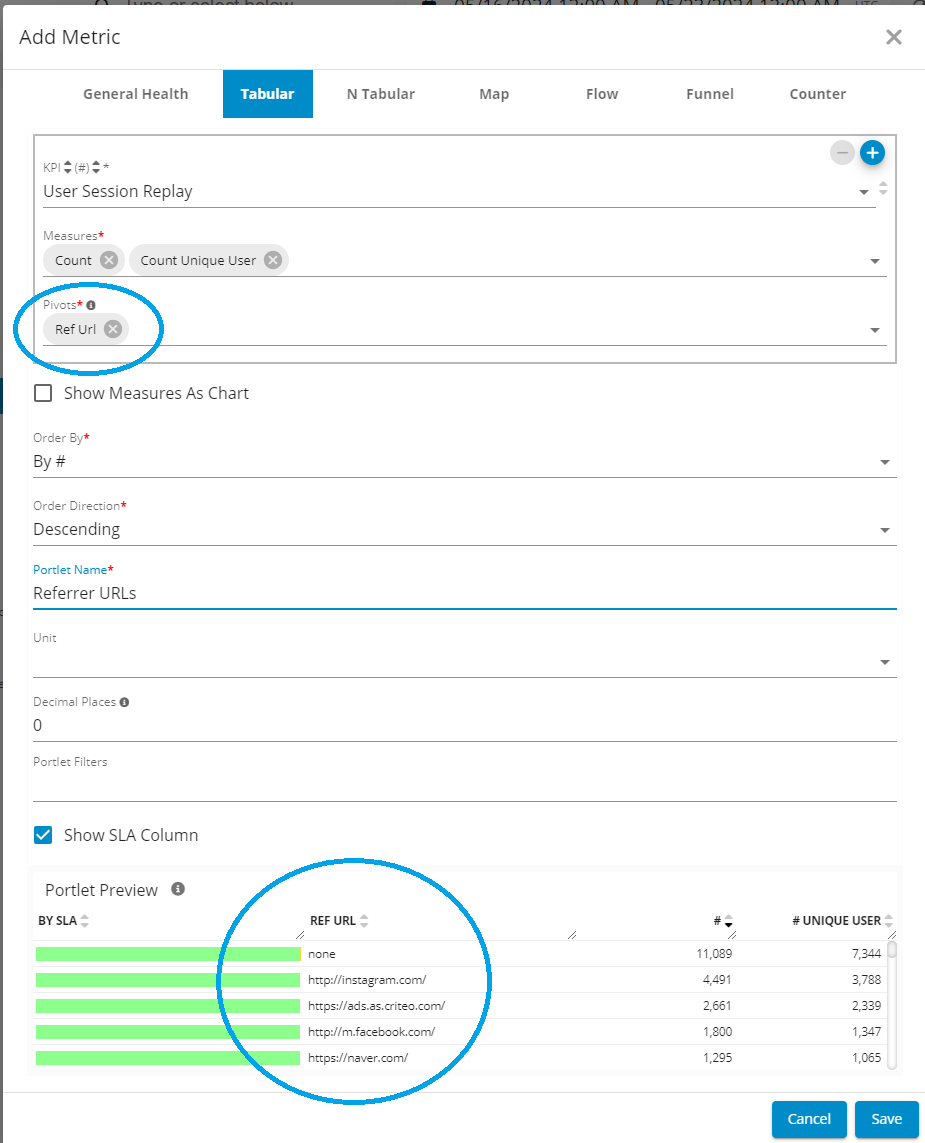The width and height of the screenshot is (925, 1143).
Task: Click the Decimal Places info icon
Action: 124,702
